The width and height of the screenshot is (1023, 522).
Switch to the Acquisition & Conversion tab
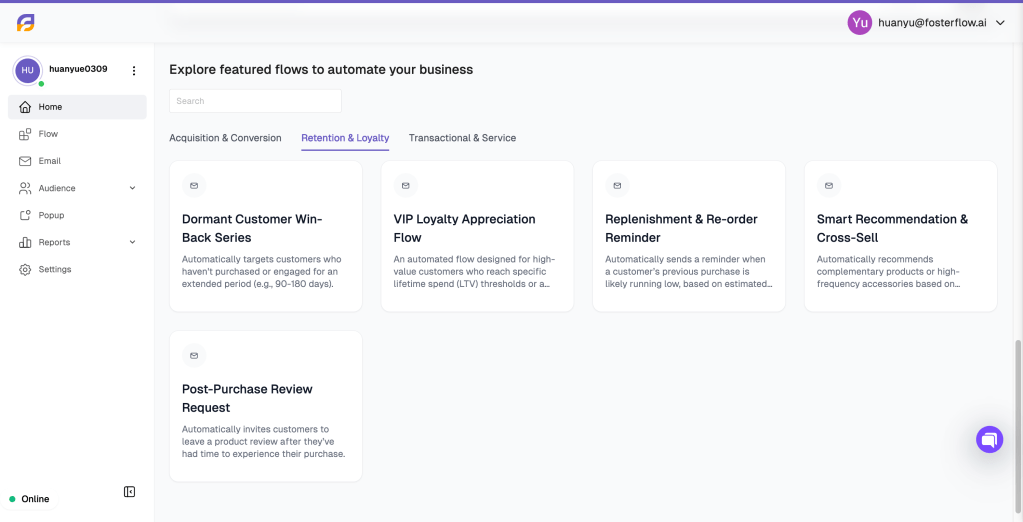[x=225, y=138]
